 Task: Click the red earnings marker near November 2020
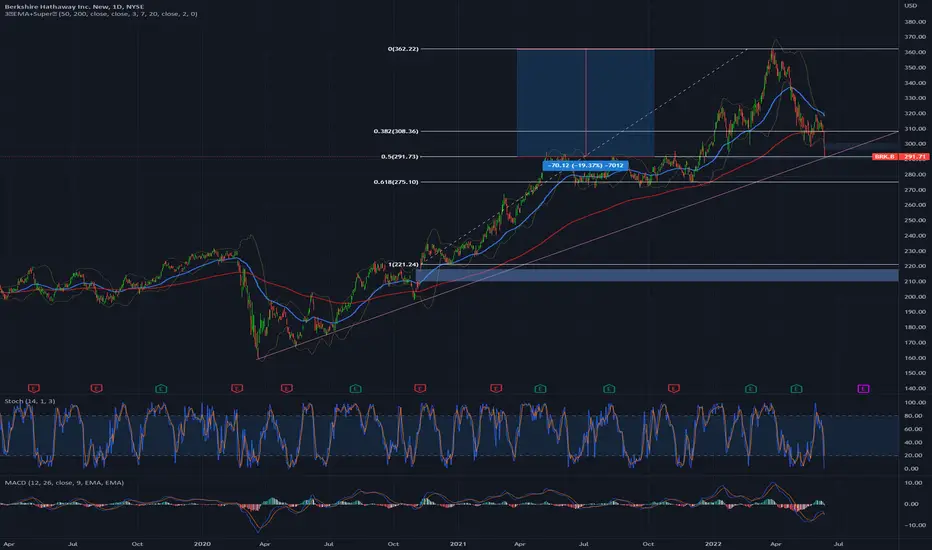point(420,388)
